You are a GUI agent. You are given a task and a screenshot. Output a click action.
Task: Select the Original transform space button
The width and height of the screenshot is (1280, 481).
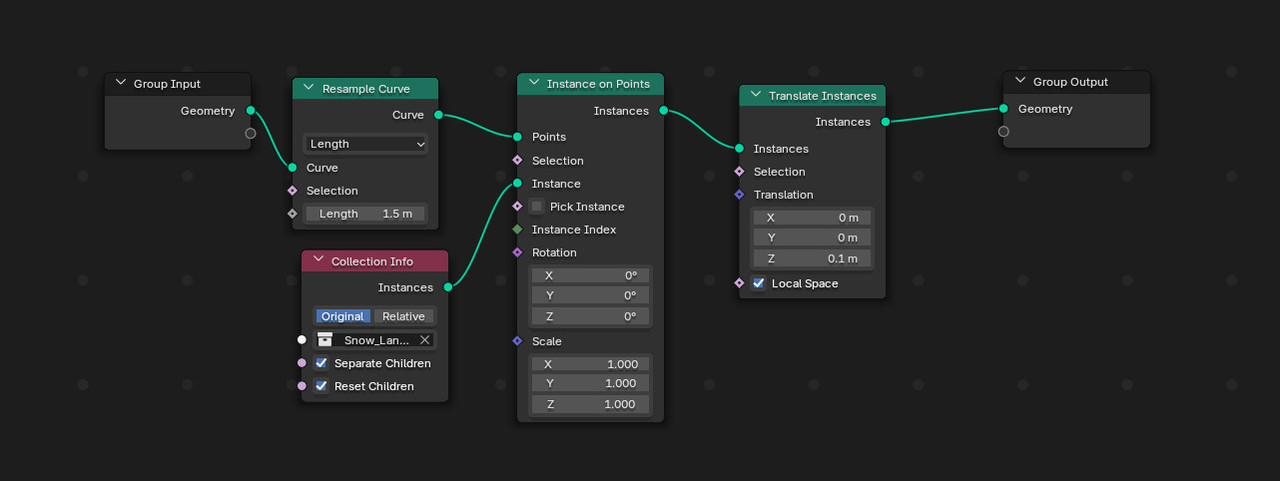pos(343,316)
